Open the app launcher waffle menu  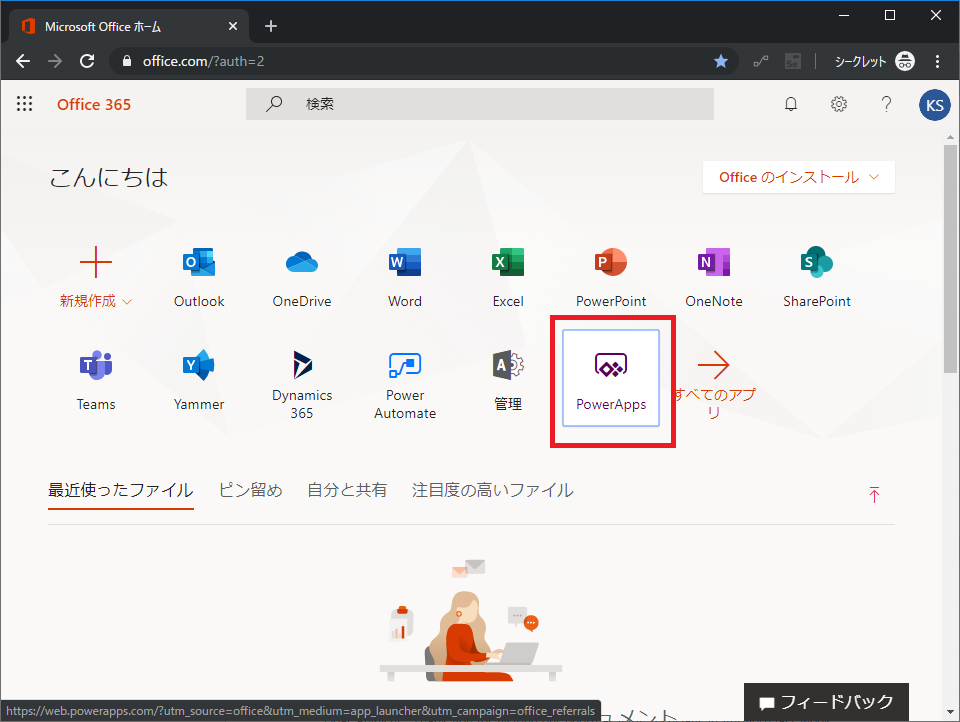click(24, 103)
